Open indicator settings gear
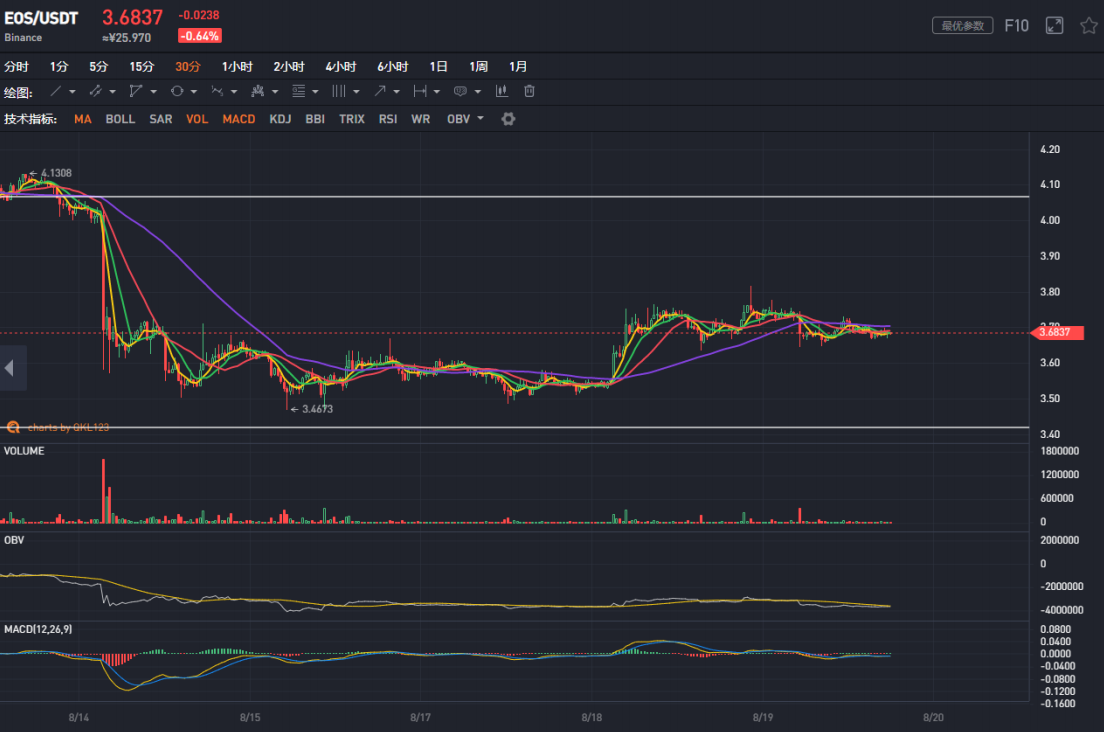1104x732 pixels. click(x=508, y=119)
